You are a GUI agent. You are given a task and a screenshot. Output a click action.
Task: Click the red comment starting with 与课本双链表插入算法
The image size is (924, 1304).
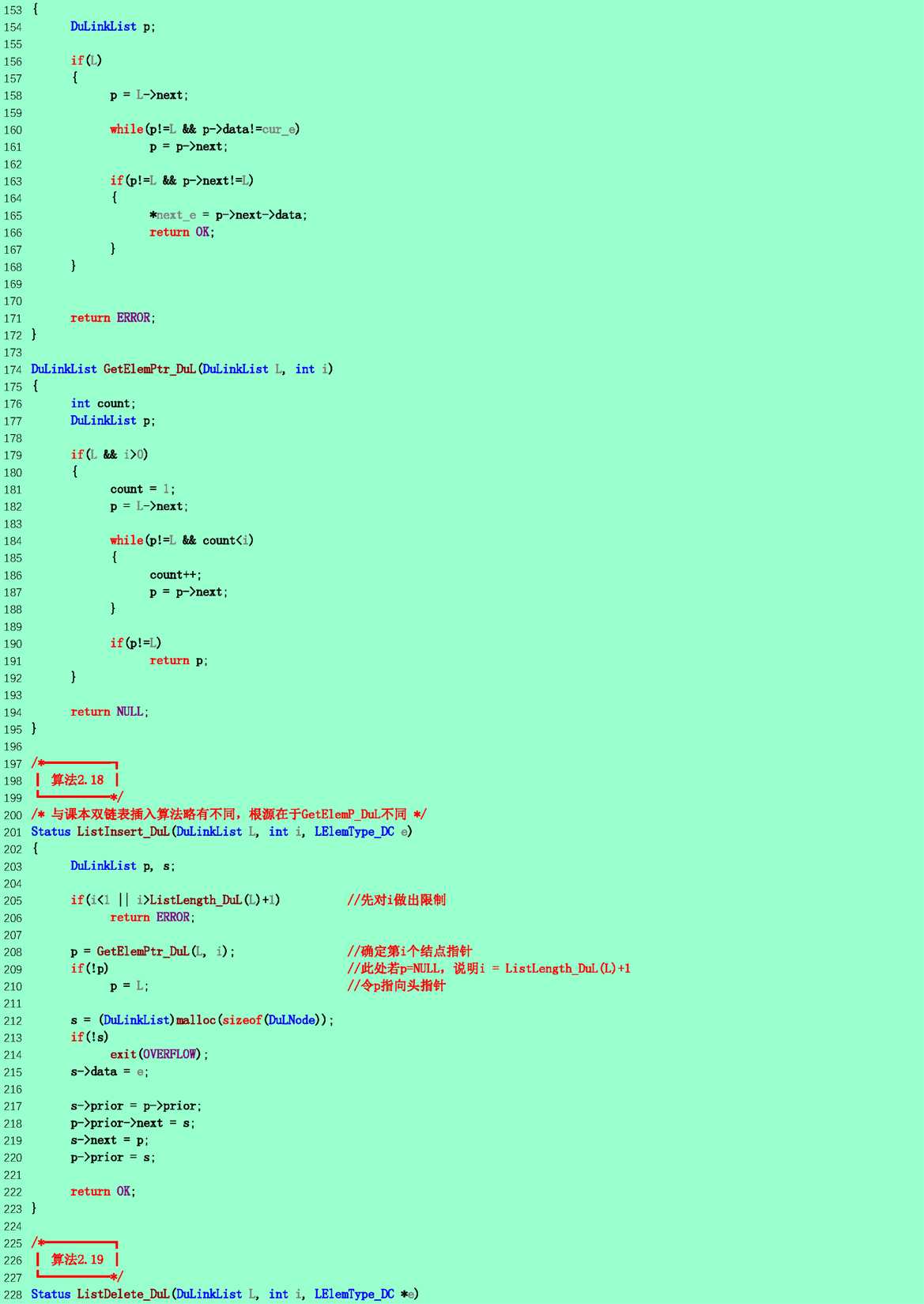[x=229, y=815]
